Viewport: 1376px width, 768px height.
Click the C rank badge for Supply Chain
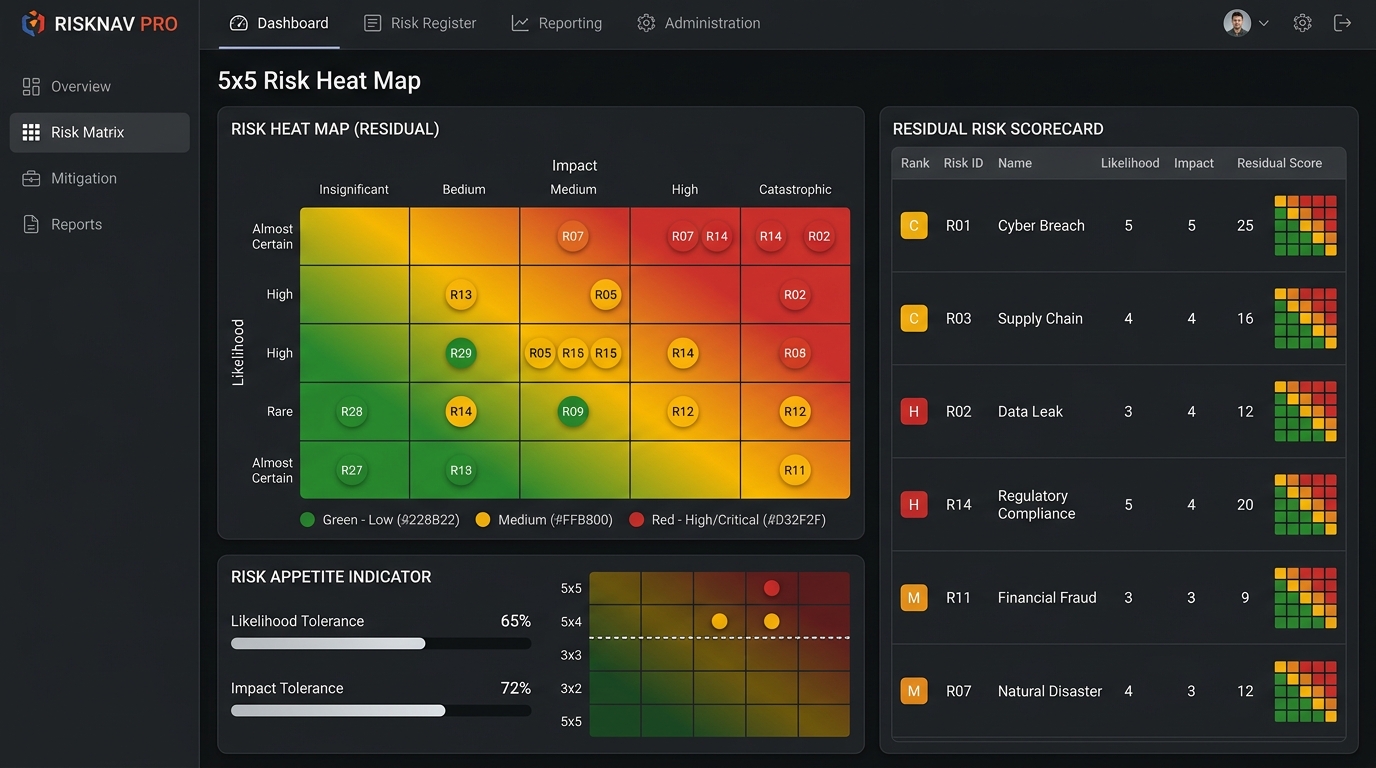click(x=914, y=319)
